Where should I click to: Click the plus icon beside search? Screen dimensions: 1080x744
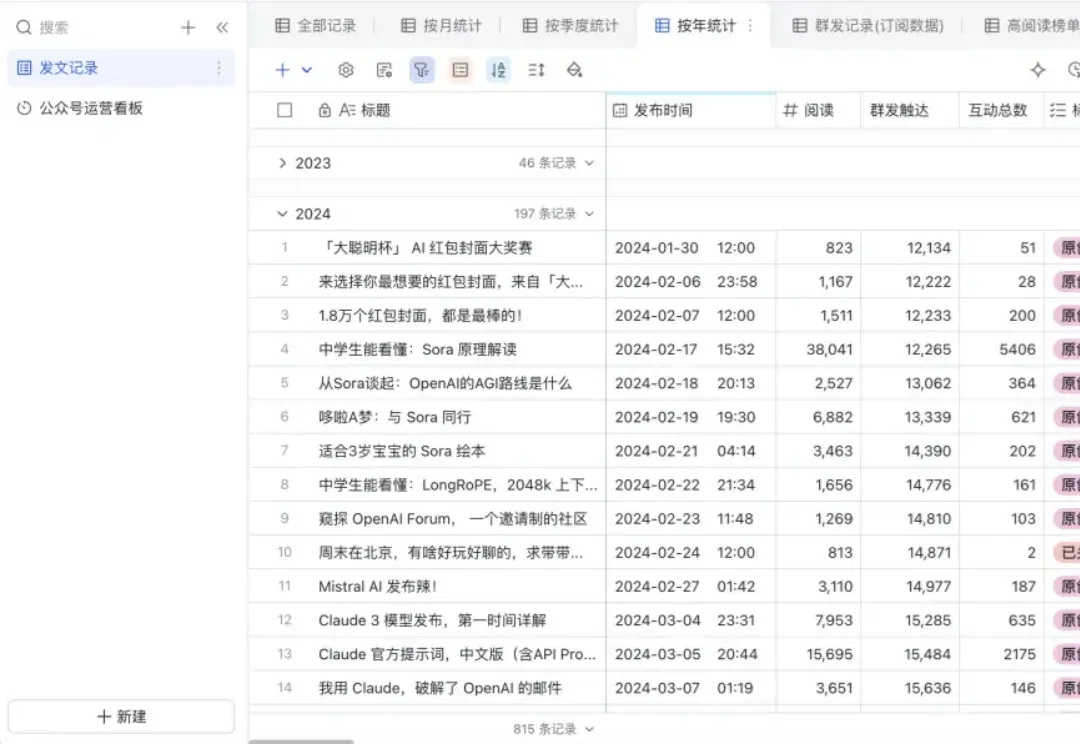[x=188, y=28]
